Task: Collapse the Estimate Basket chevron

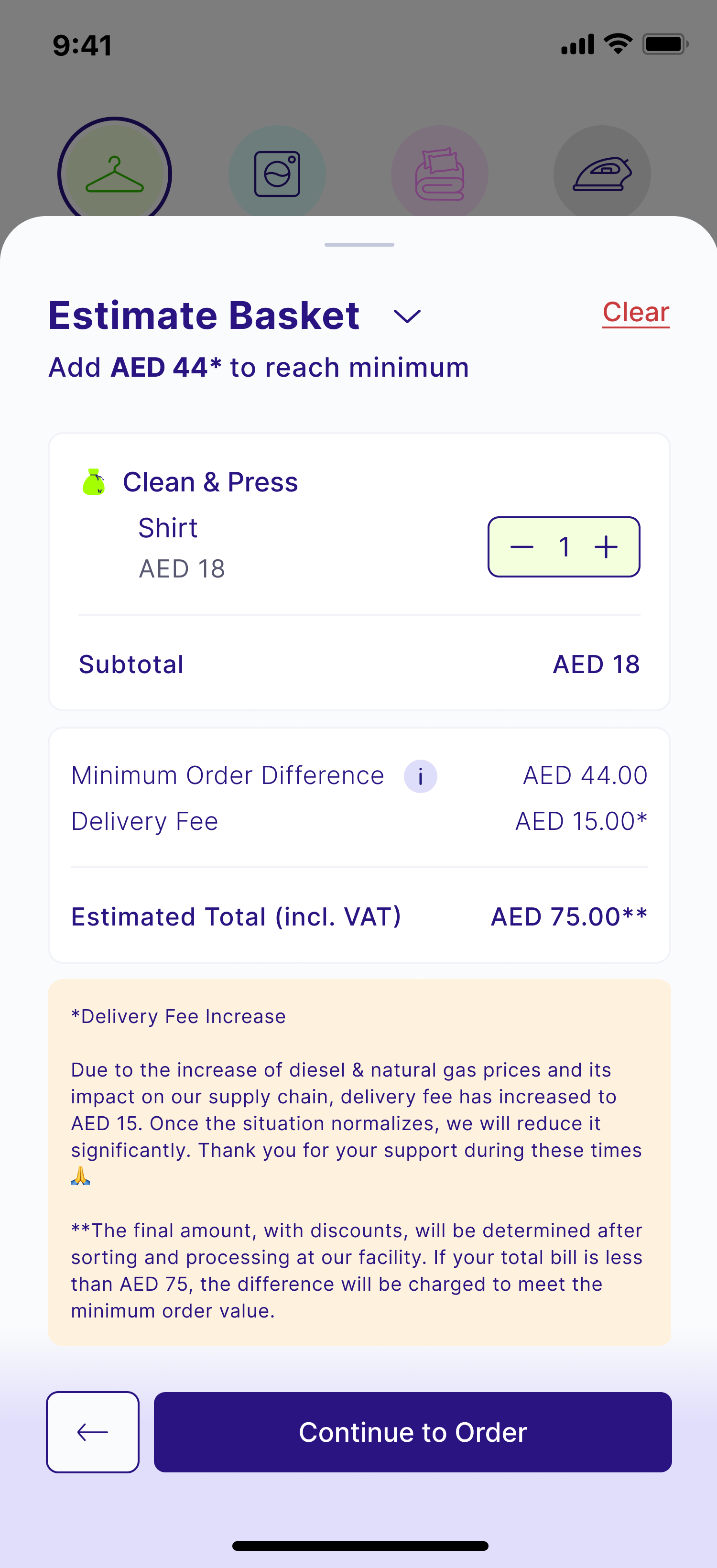Action: point(407,316)
